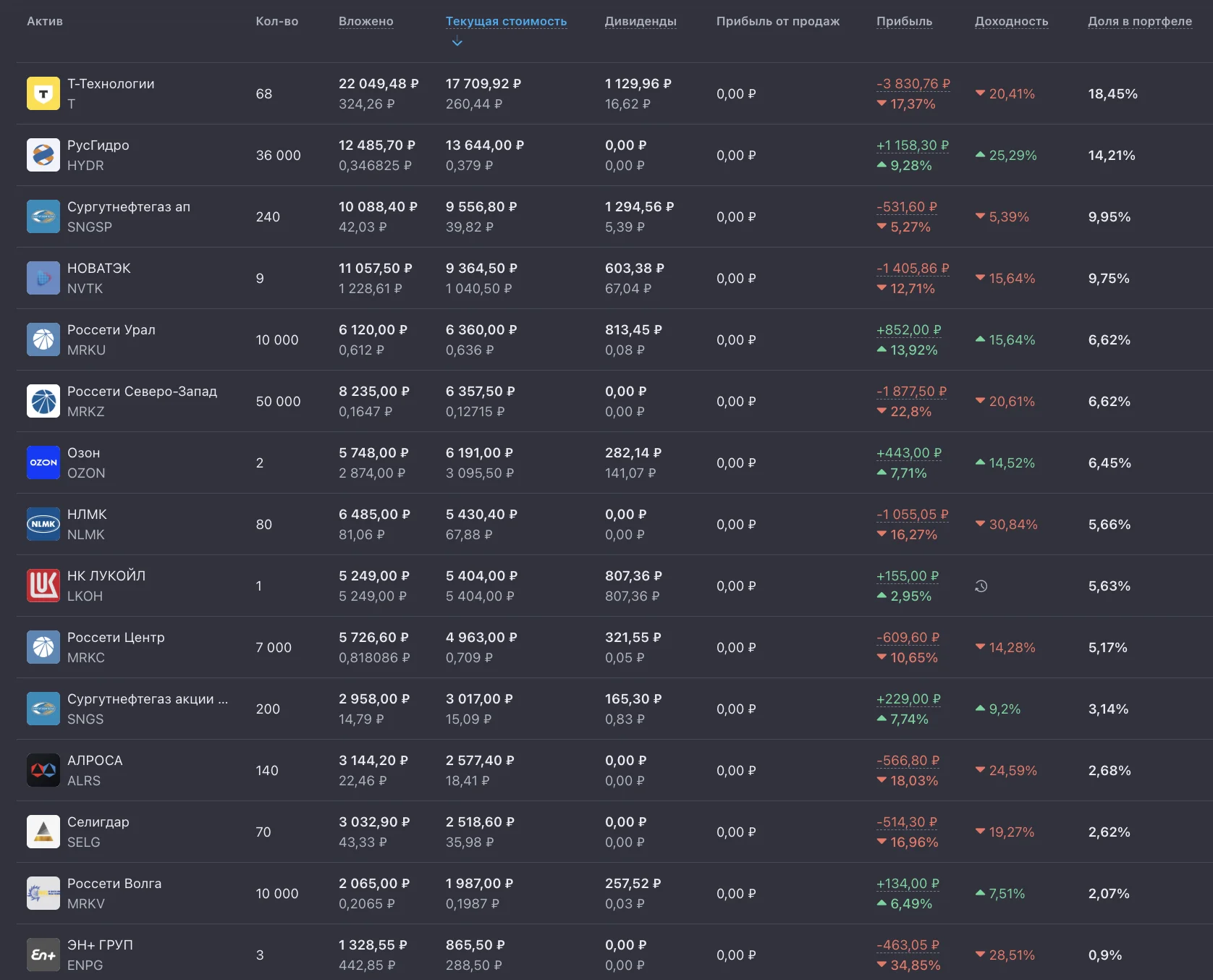Sort by Дивиденды column header
Image resolution: width=1213 pixels, height=980 pixels.
coord(641,21)
